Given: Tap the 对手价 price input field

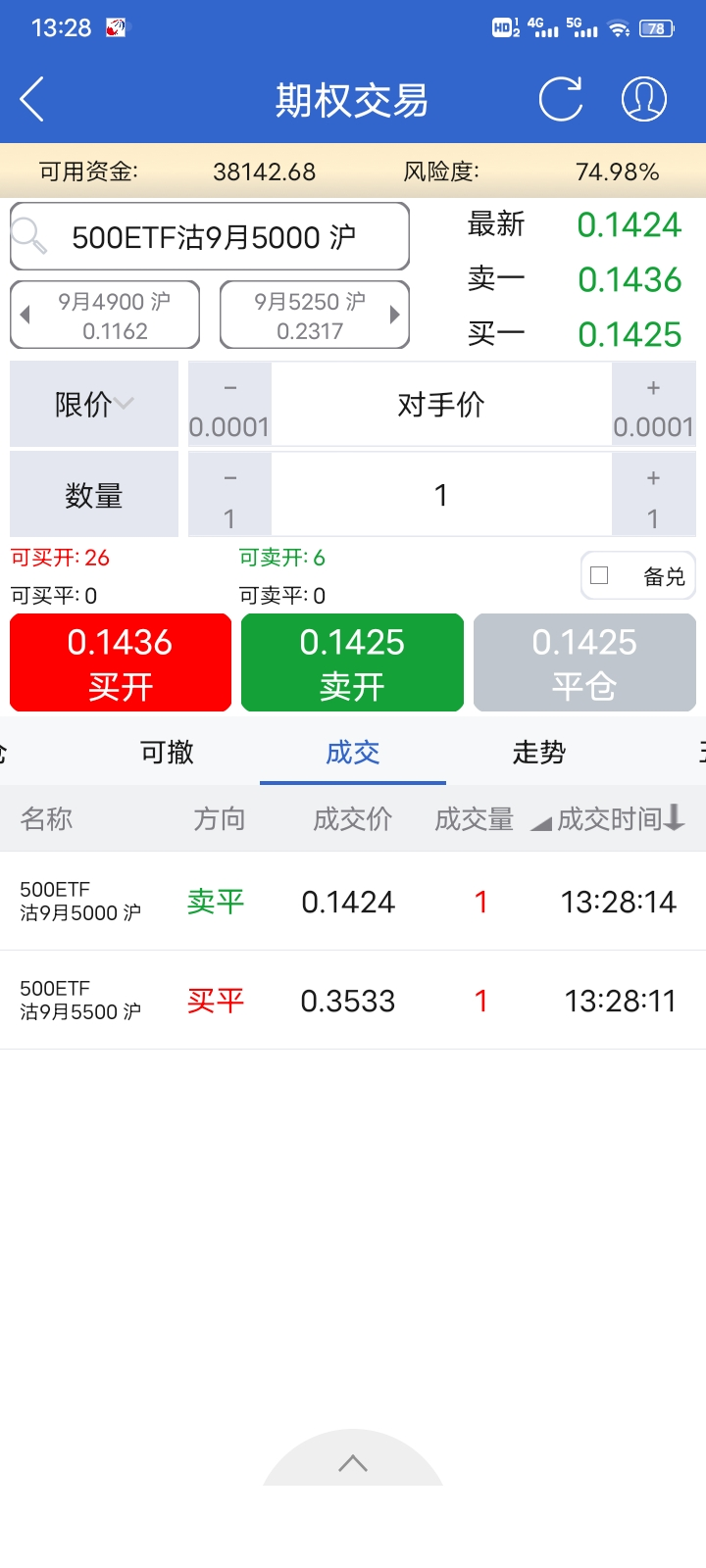Looking at the screenshot, I should tap(441, 405).
